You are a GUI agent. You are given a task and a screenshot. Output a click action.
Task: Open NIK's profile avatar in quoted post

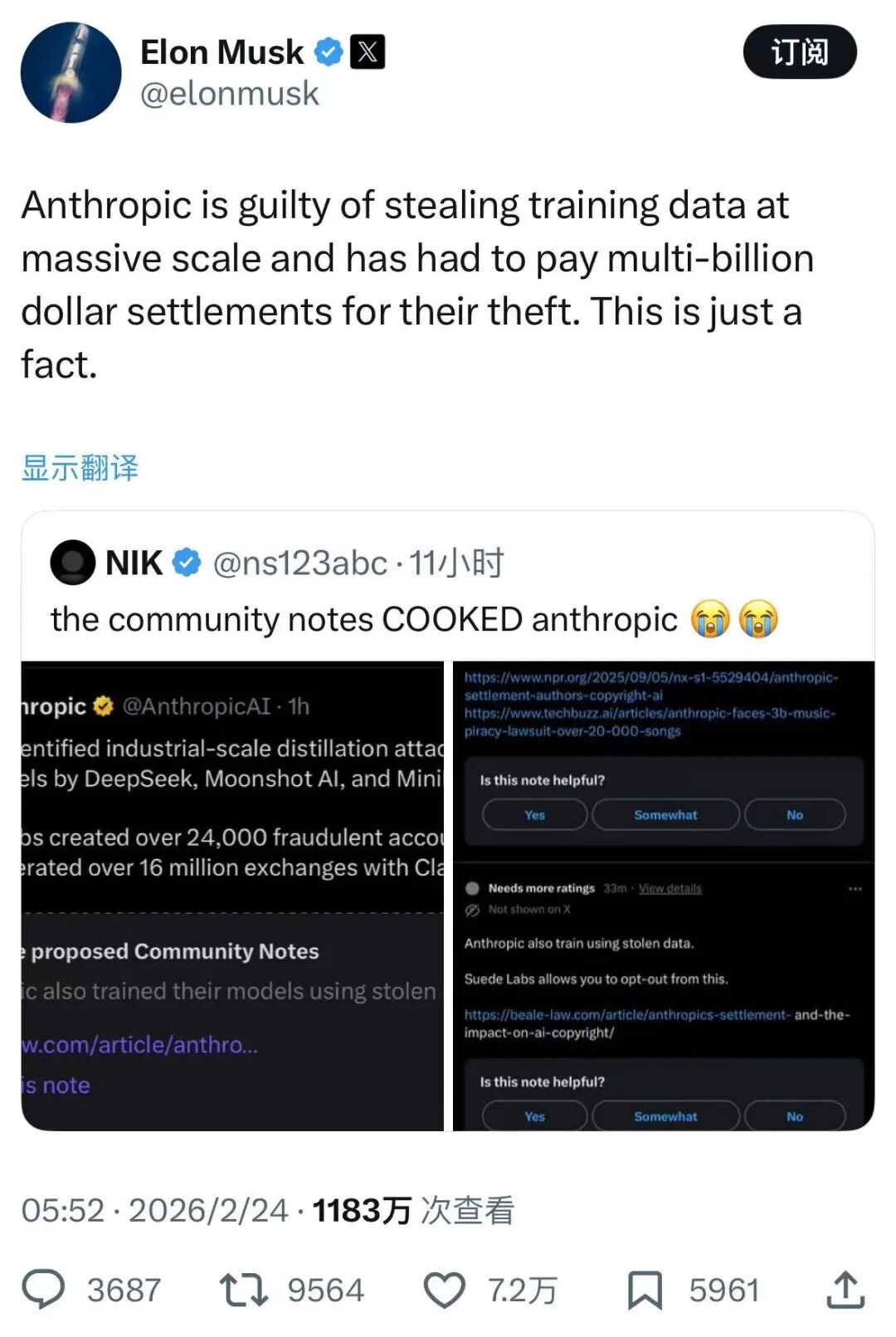(x=73, y=563)
